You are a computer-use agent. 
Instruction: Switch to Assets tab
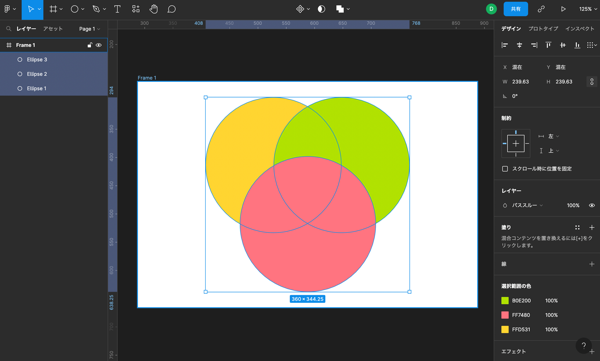(x=52, y=29)
